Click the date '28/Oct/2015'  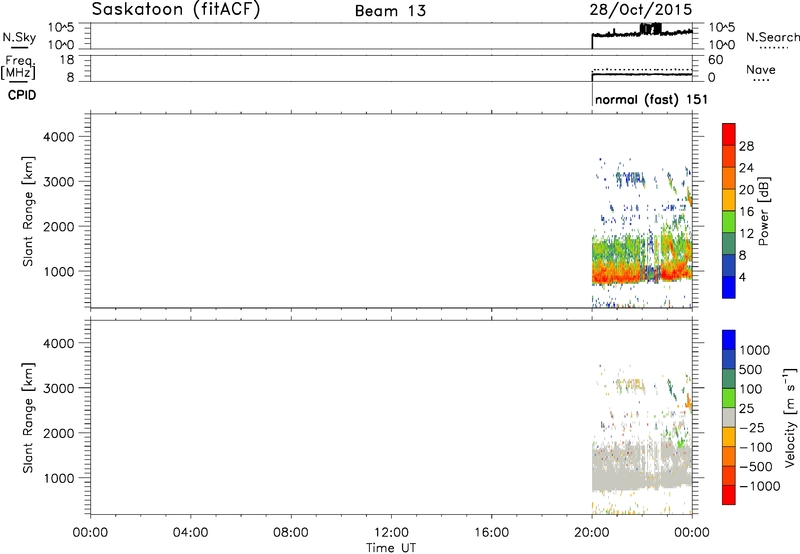click(x=641, y=10)
